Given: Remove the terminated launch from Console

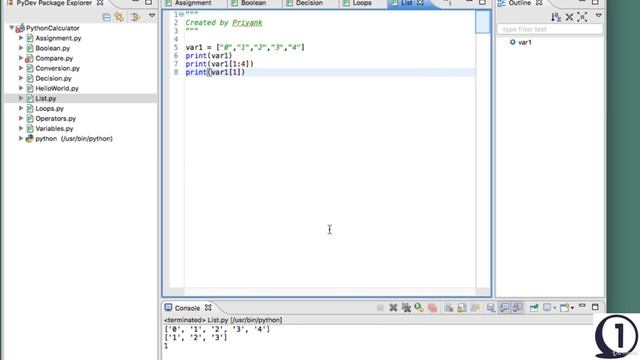Looking at the screenshot, I should click(x=393, y=308).
